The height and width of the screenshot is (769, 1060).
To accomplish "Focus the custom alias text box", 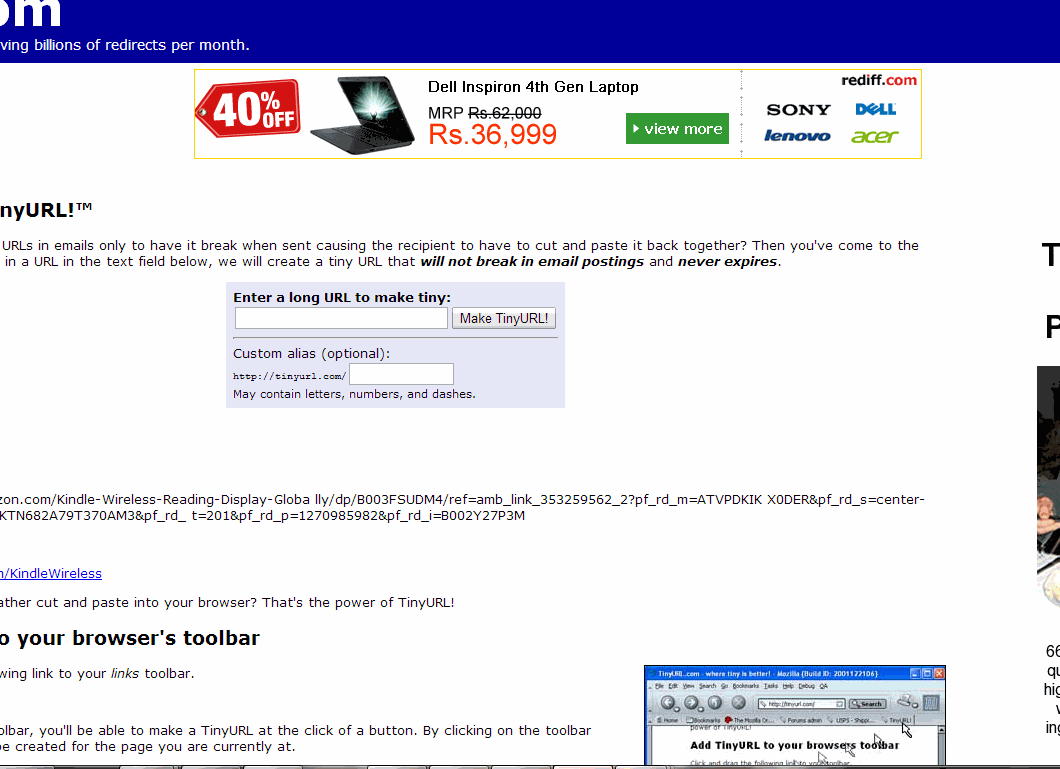I will (x=402, y=374).
